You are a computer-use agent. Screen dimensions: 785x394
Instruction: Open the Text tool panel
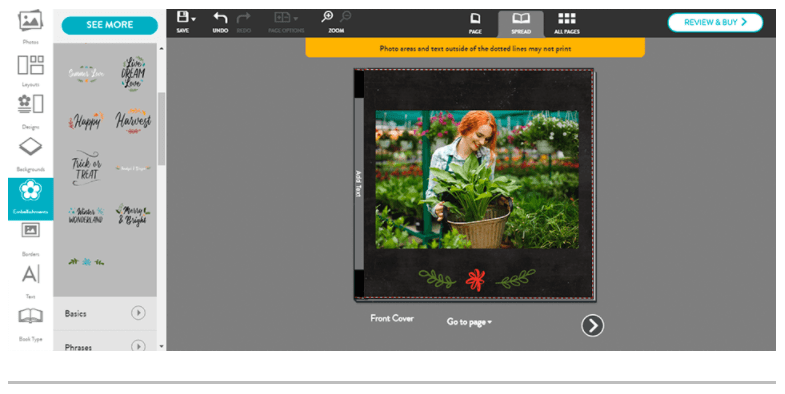(x=30, y=281)
